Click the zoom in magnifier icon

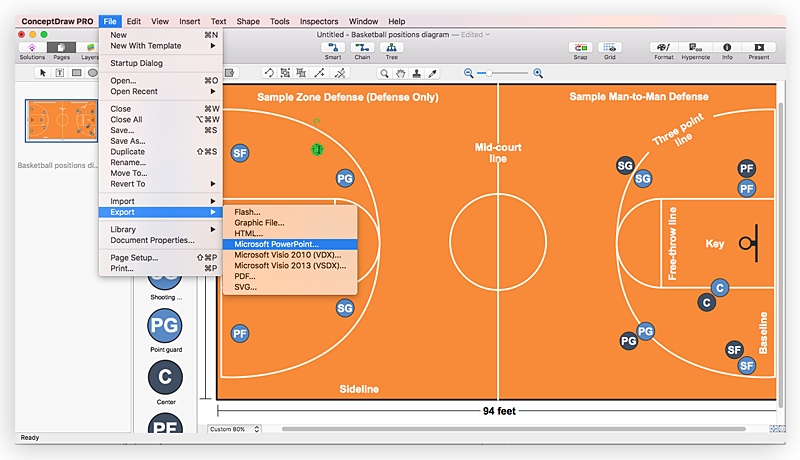pos(538,73)
